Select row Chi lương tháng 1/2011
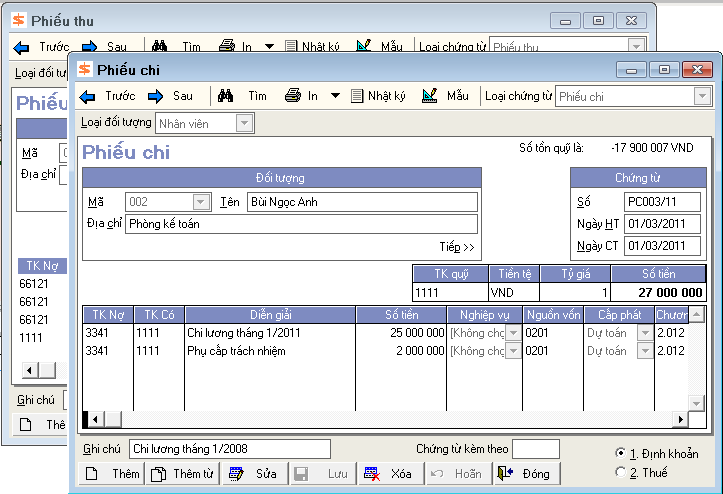The image size is (723, 494). [x=270, y=333]
